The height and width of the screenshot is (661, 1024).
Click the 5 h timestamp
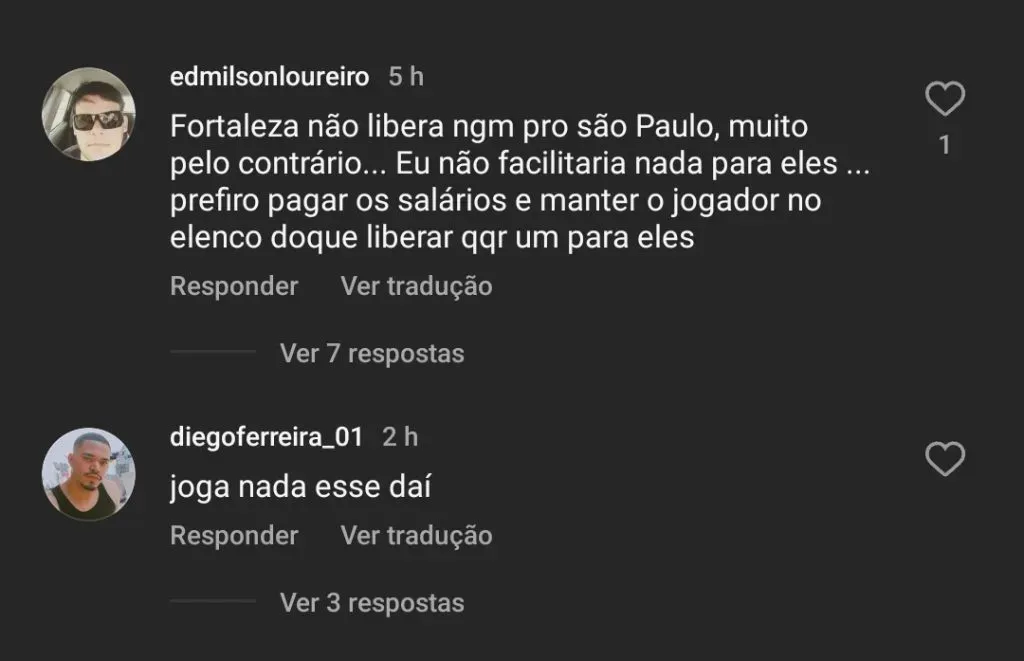406,77
